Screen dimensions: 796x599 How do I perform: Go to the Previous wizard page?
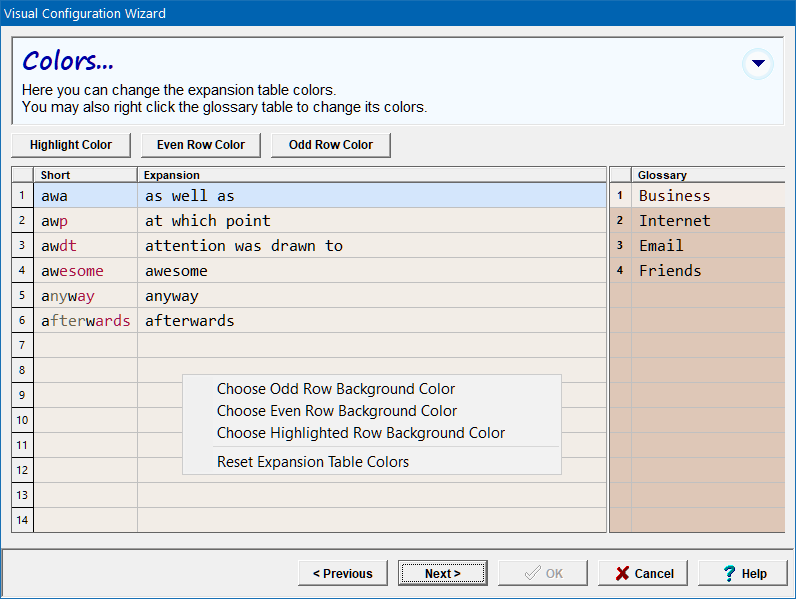click(342, 573)
